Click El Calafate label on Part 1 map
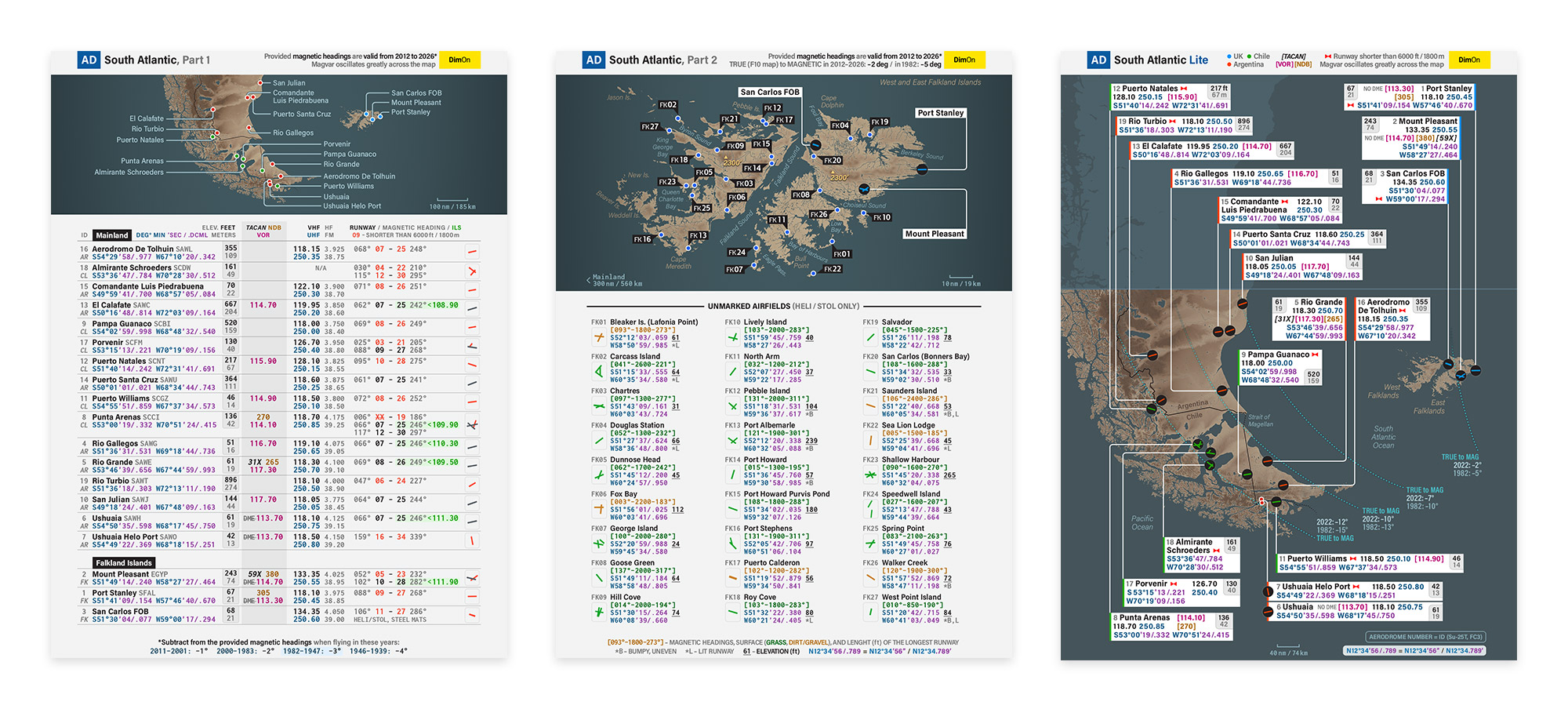Image resolution: width=1568 pixels, height=709 pixels. point(147,118)
